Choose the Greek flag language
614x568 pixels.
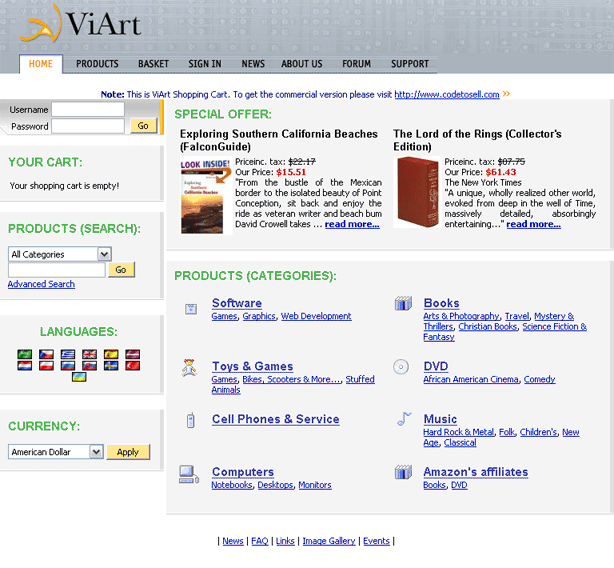coord(68,354)
